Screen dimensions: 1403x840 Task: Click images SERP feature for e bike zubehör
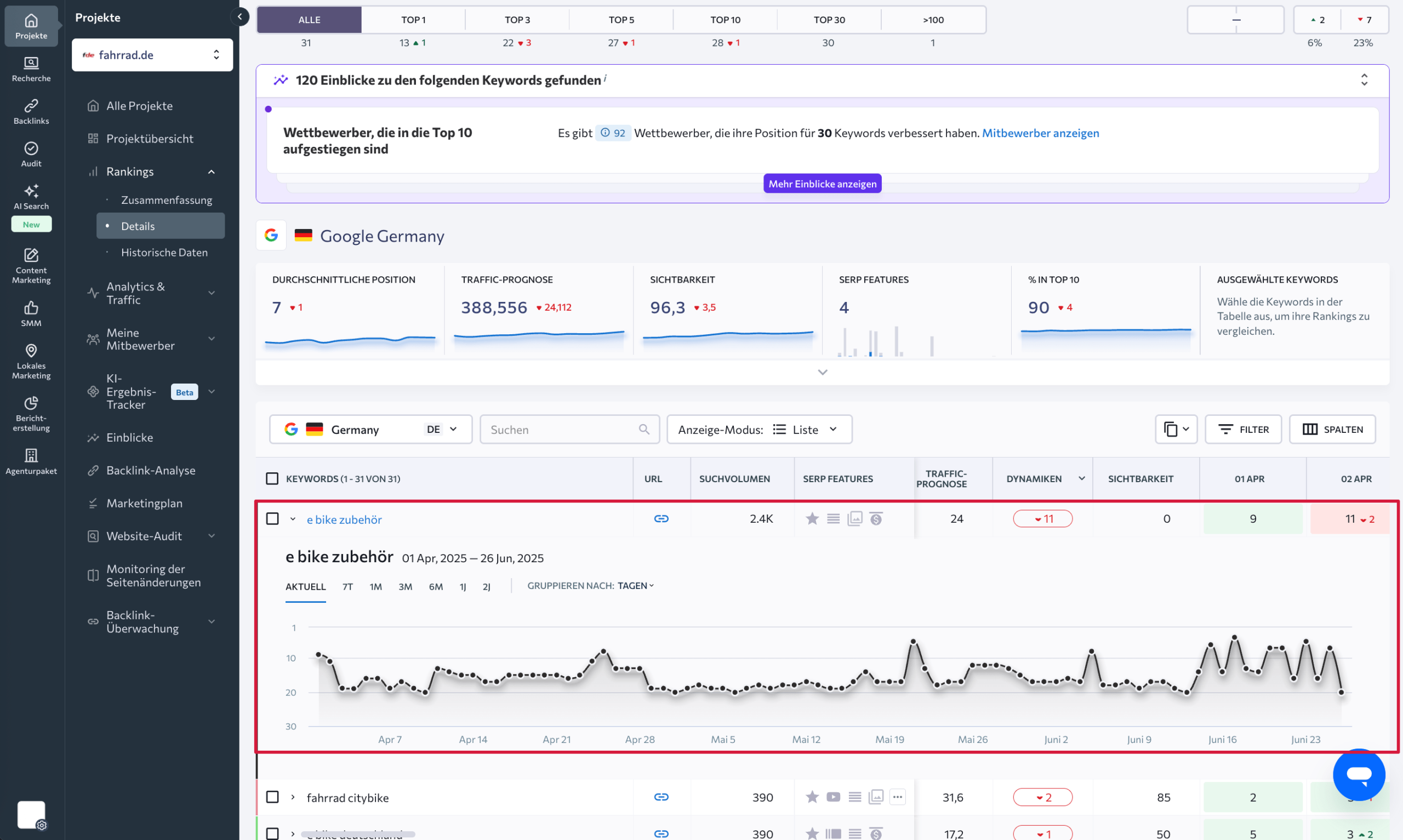pyautogui.click(x=854, y=518)
